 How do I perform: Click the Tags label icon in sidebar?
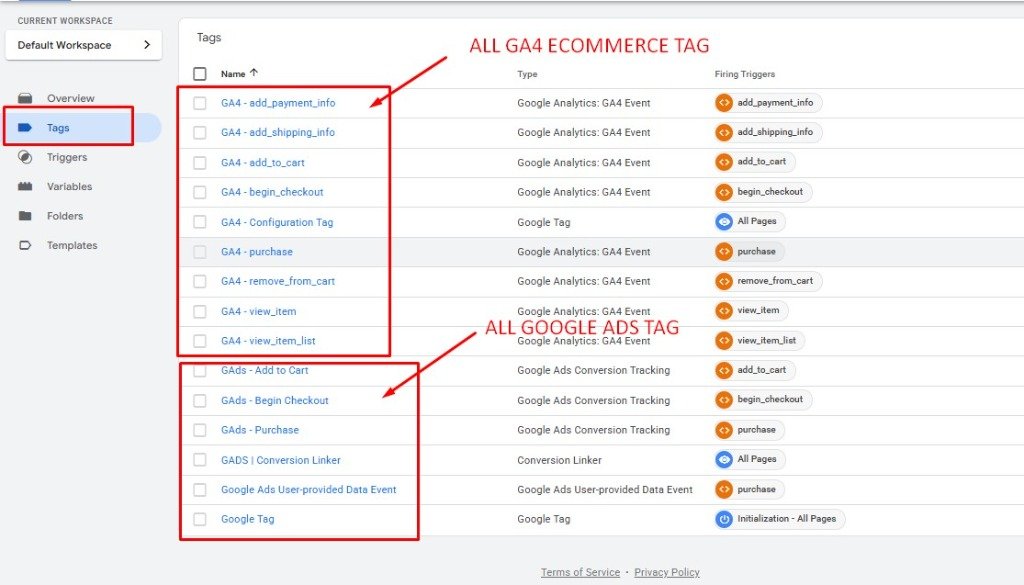tap(25, 128)
